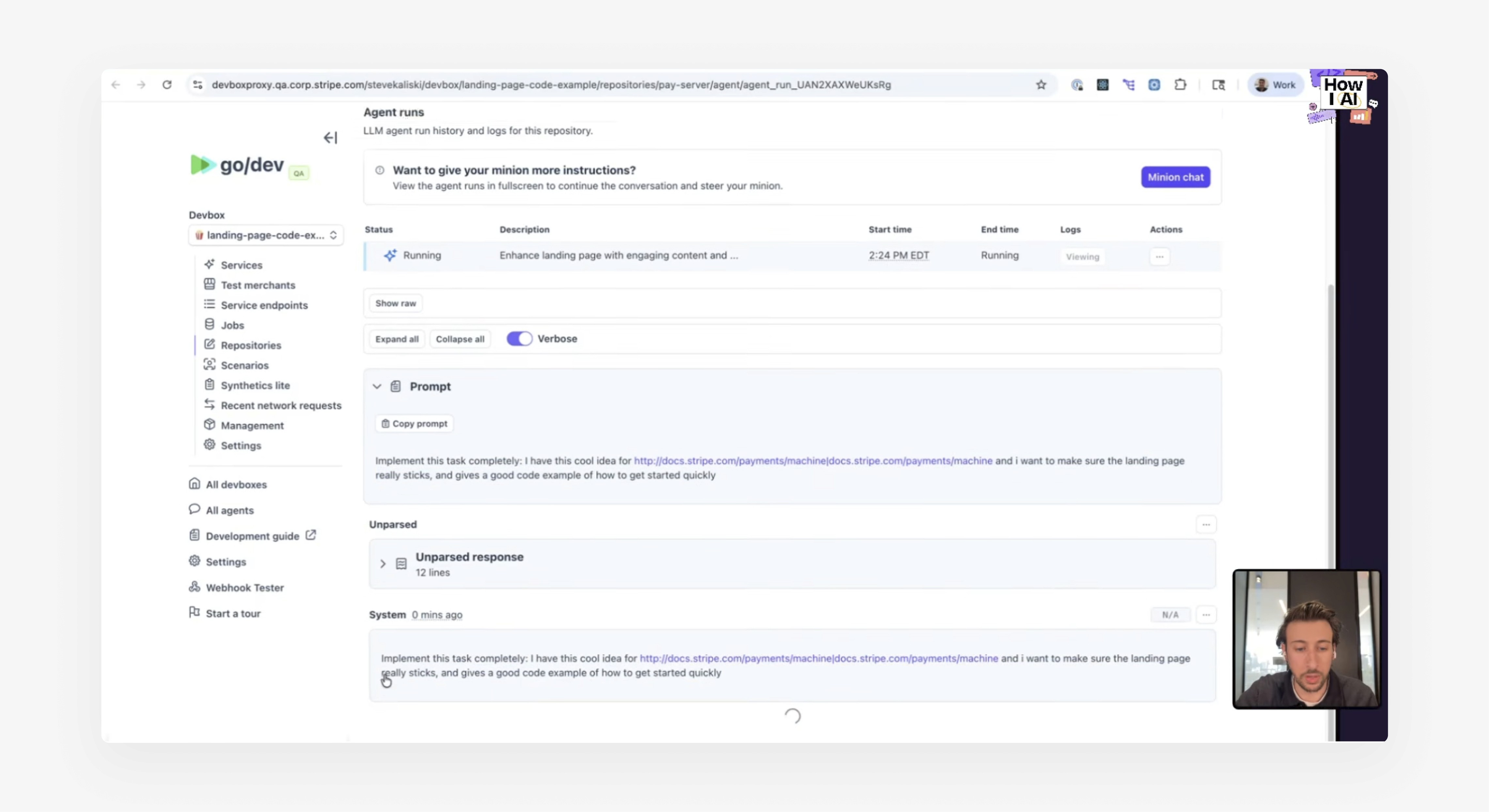Open Repositories in the sidebar
This screenshot has width=1489, height=812.
pyautogui.click(x=251, y=345)
